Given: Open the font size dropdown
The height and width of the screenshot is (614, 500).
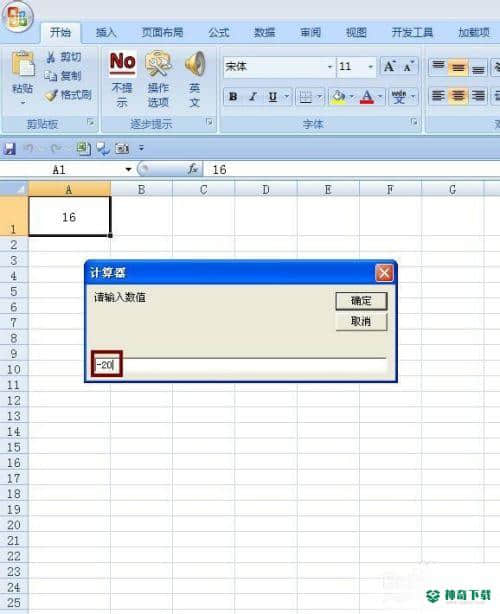Looking at the screenshot, I should pyautogui.click(x=370, y=67).
